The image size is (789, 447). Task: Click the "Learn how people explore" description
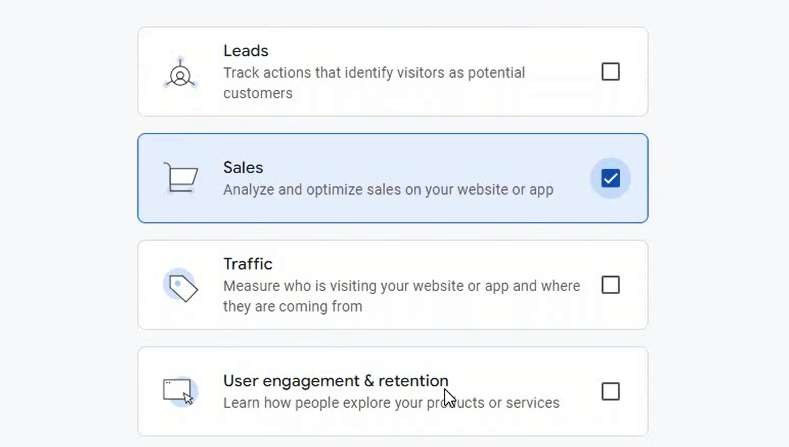pyautogui.click(x=391, y=403)
